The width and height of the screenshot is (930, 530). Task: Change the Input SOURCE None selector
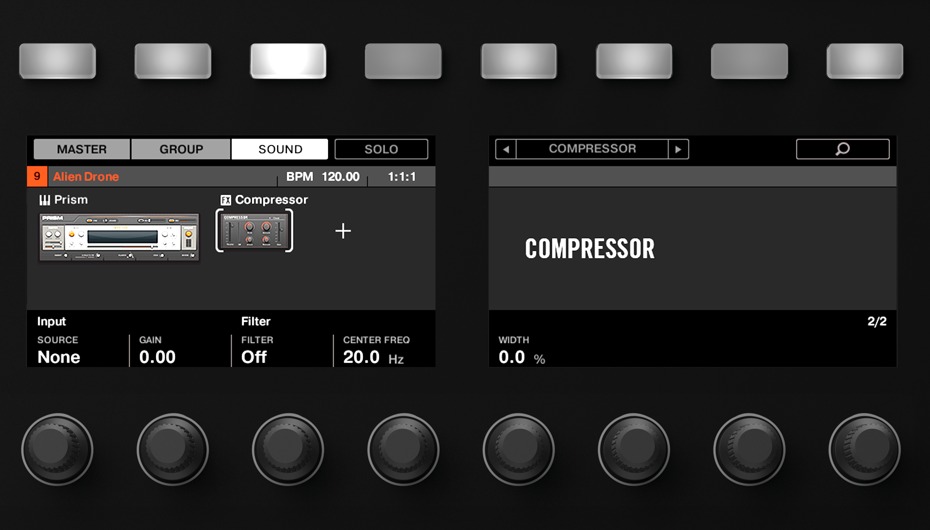pos(59,357)
